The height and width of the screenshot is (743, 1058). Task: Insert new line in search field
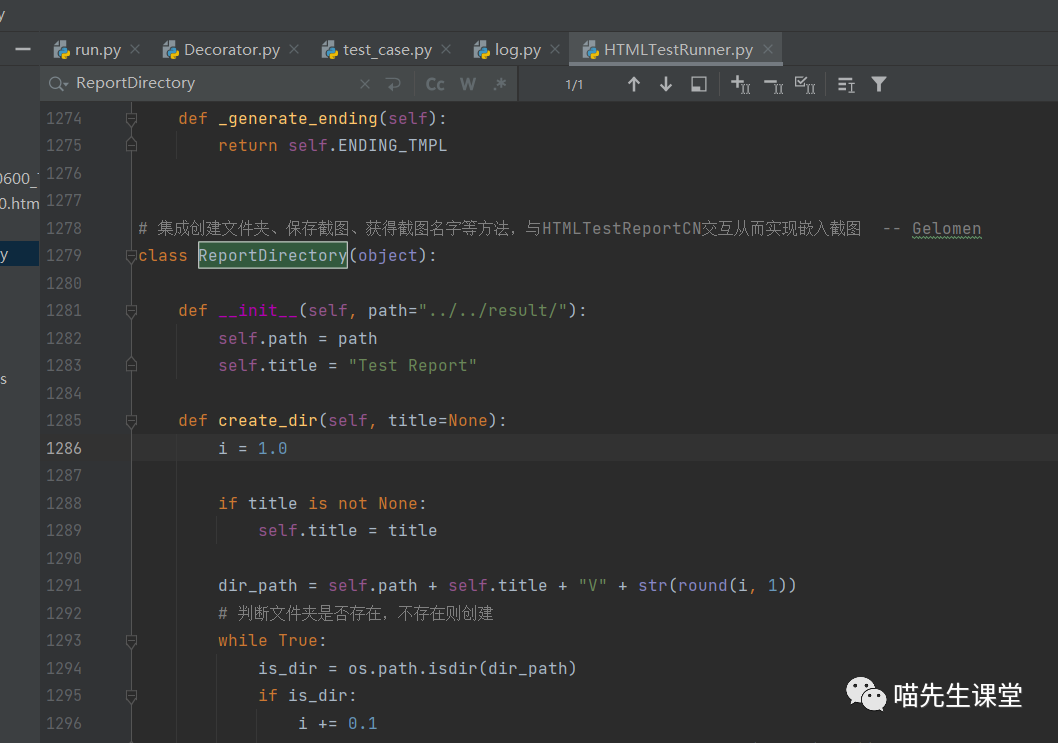point(393,84)
